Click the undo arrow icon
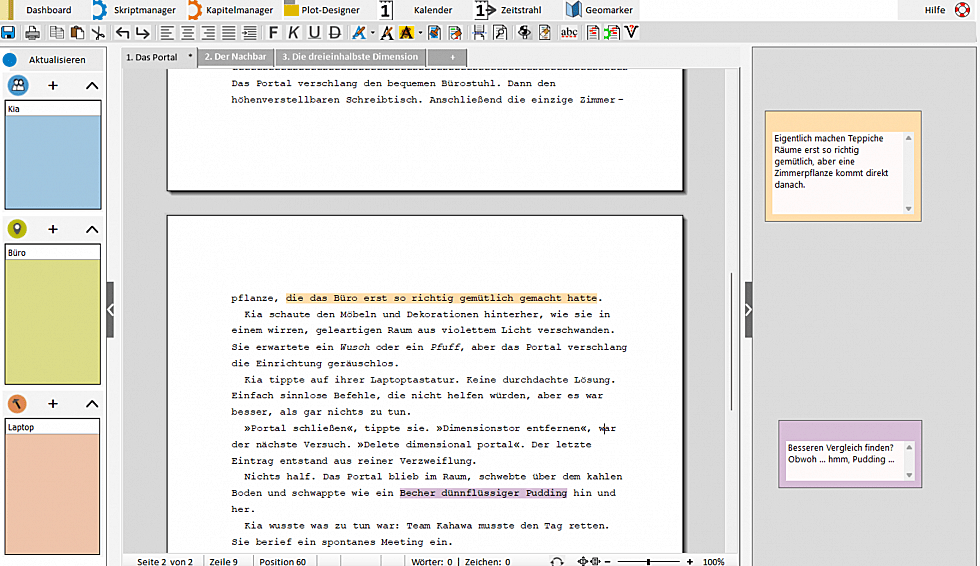Screen dimensions: 980x566 coord(122,32)
